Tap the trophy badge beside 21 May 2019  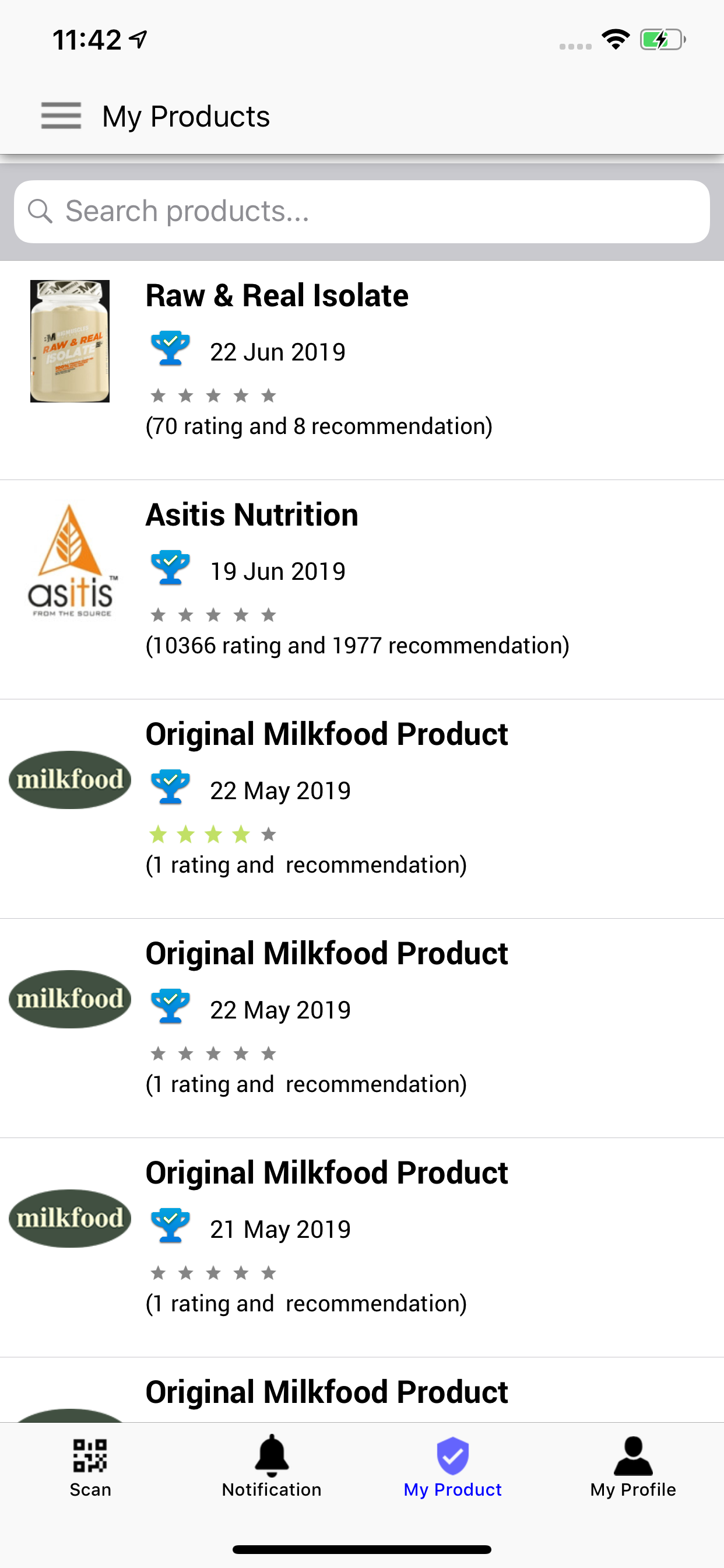170,1226
